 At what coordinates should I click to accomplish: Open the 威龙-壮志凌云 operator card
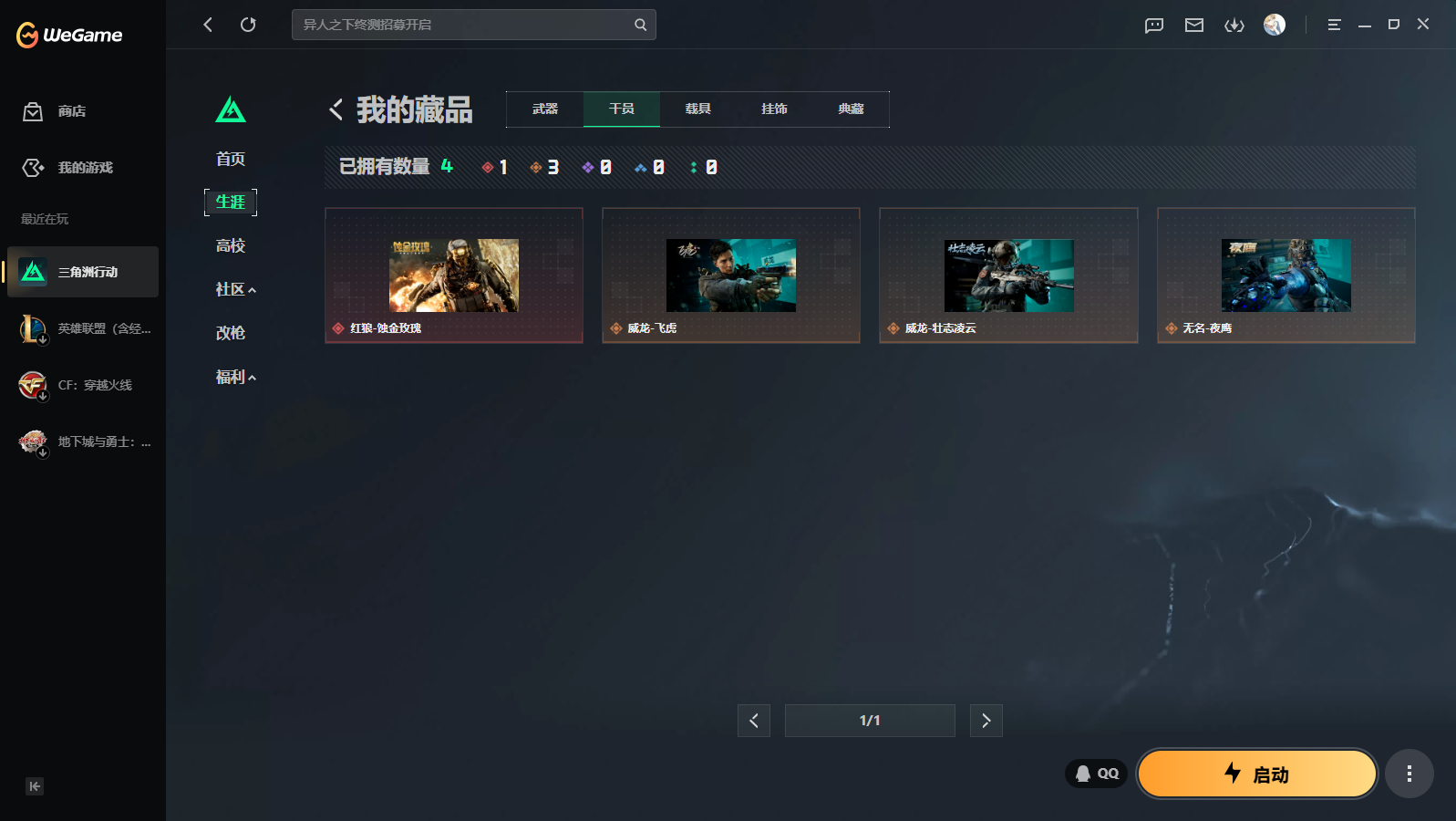click(1008, 275)
